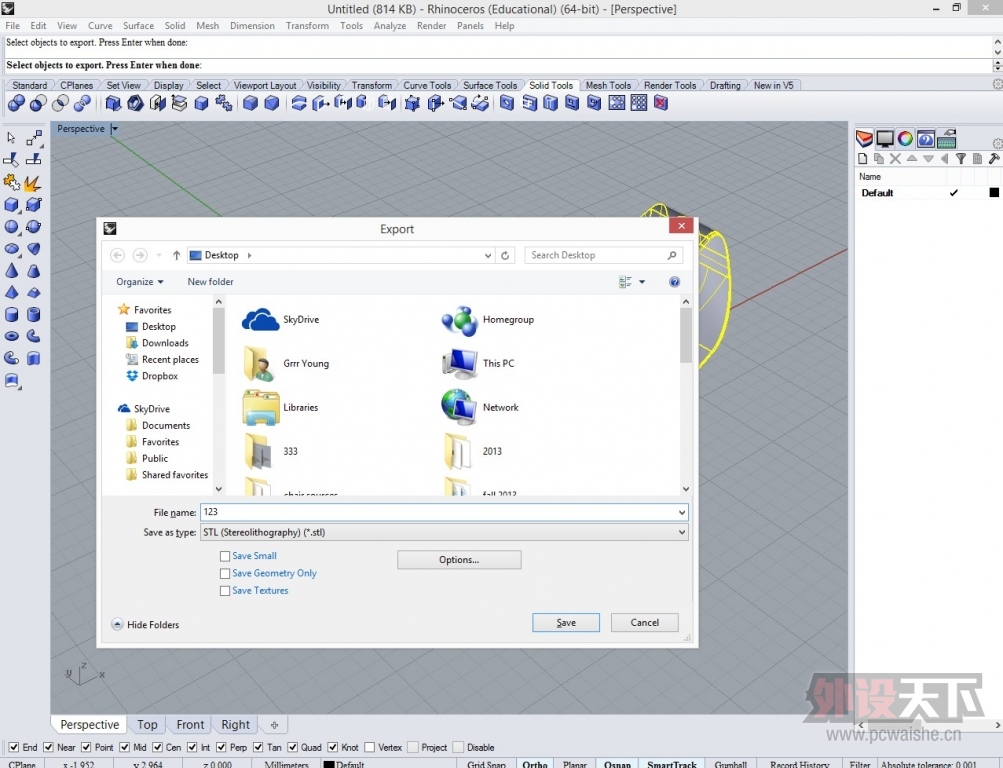Click the Save button
Viewport: 1003px width, 768px height.
(566, 623)
